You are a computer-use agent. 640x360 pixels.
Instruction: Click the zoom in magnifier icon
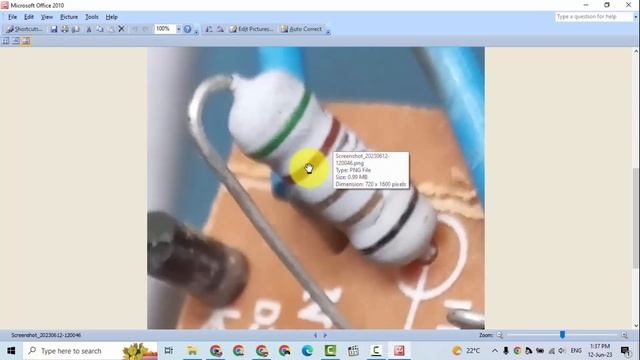click(624, 335)
